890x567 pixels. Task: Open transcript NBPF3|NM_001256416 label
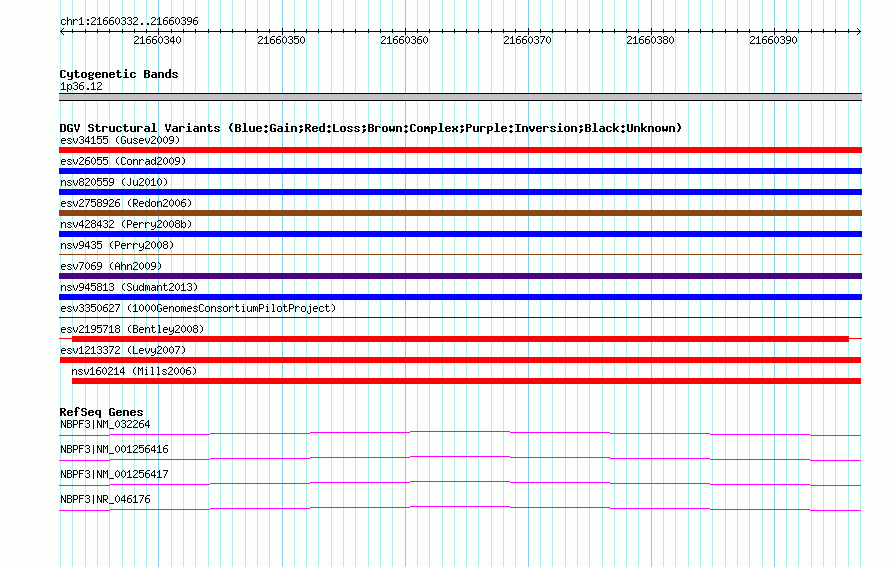point(114,450)
